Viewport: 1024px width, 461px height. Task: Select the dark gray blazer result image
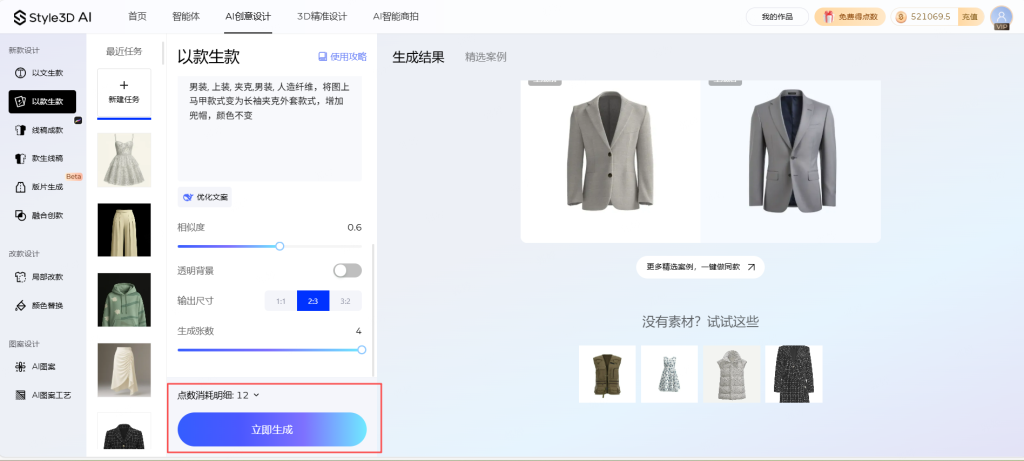pos(791,161)
